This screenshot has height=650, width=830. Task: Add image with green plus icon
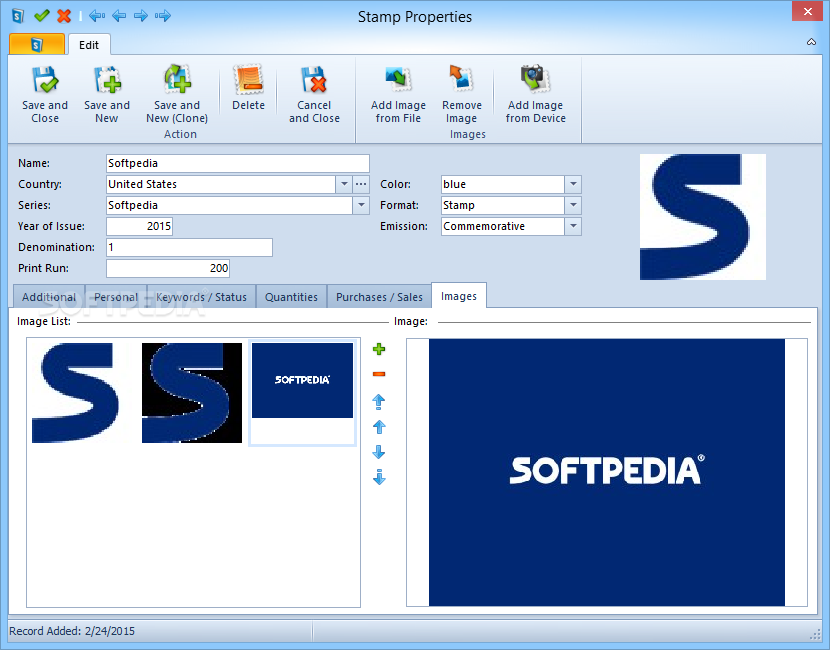[379, 349]
